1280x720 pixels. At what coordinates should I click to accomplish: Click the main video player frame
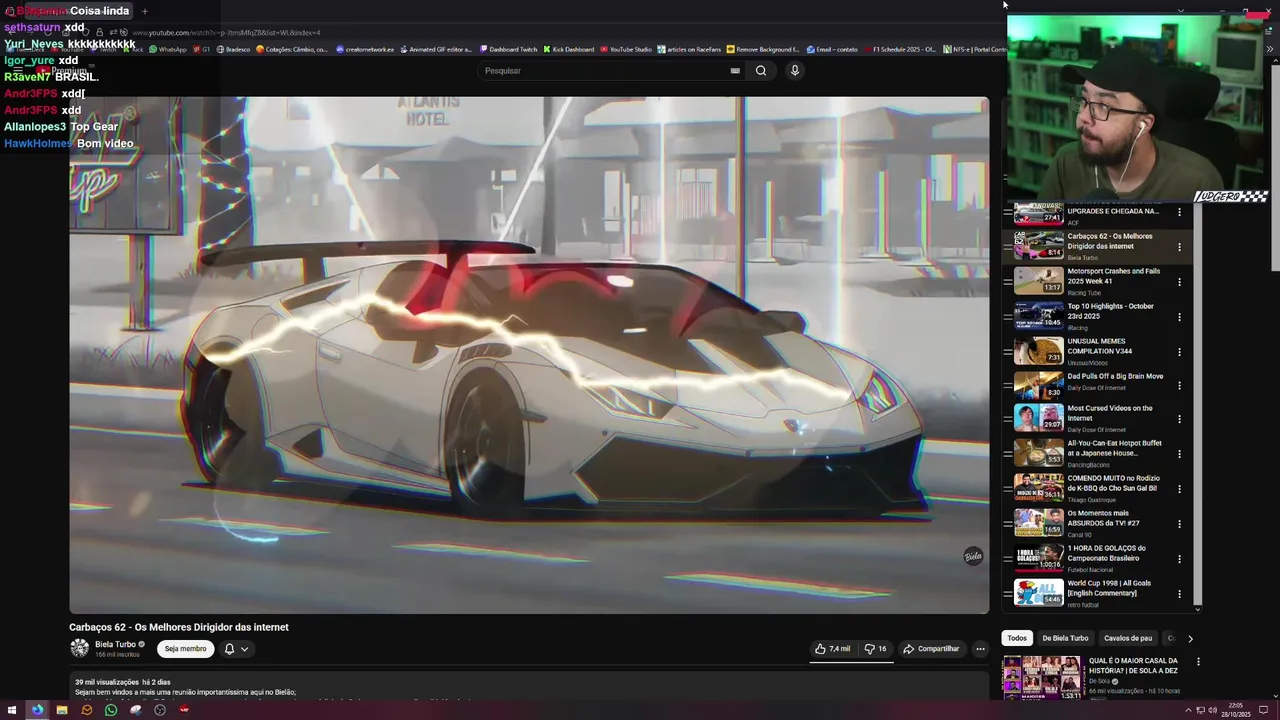(x=529, y=355)
